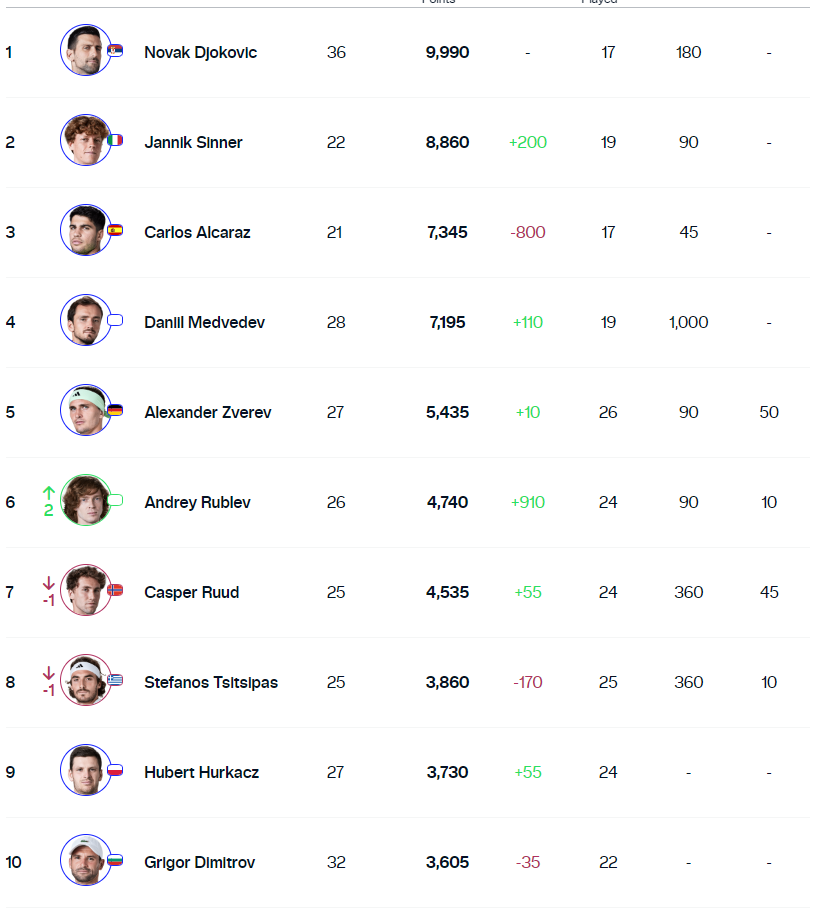Image resolution: width=817 pixels, height=923 pixels.
Task: Click the Italian flag next to Jannik Sinner
Action: (x=115, y=140)
